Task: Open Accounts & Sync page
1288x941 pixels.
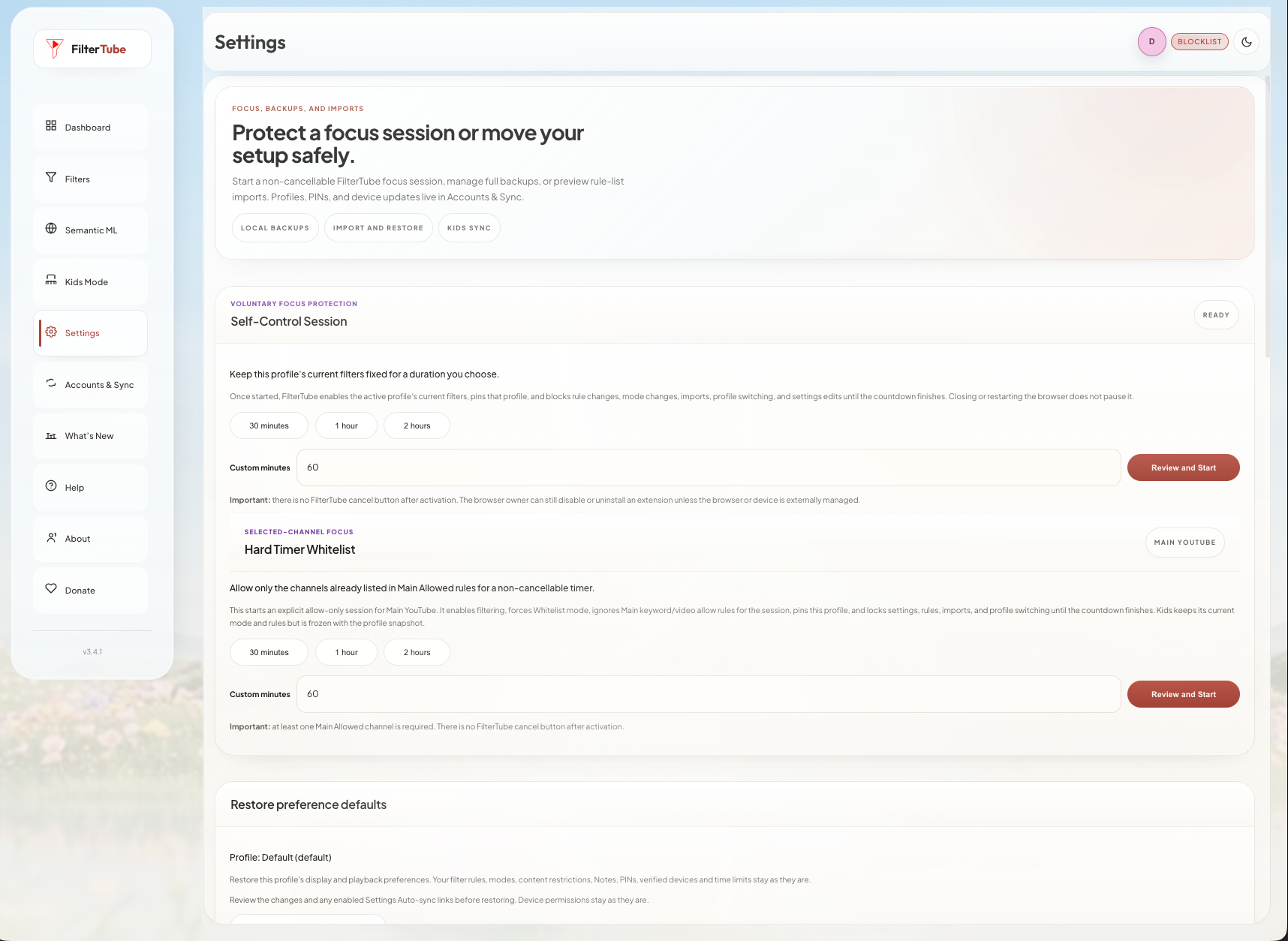Action: [x=90, y=385]
